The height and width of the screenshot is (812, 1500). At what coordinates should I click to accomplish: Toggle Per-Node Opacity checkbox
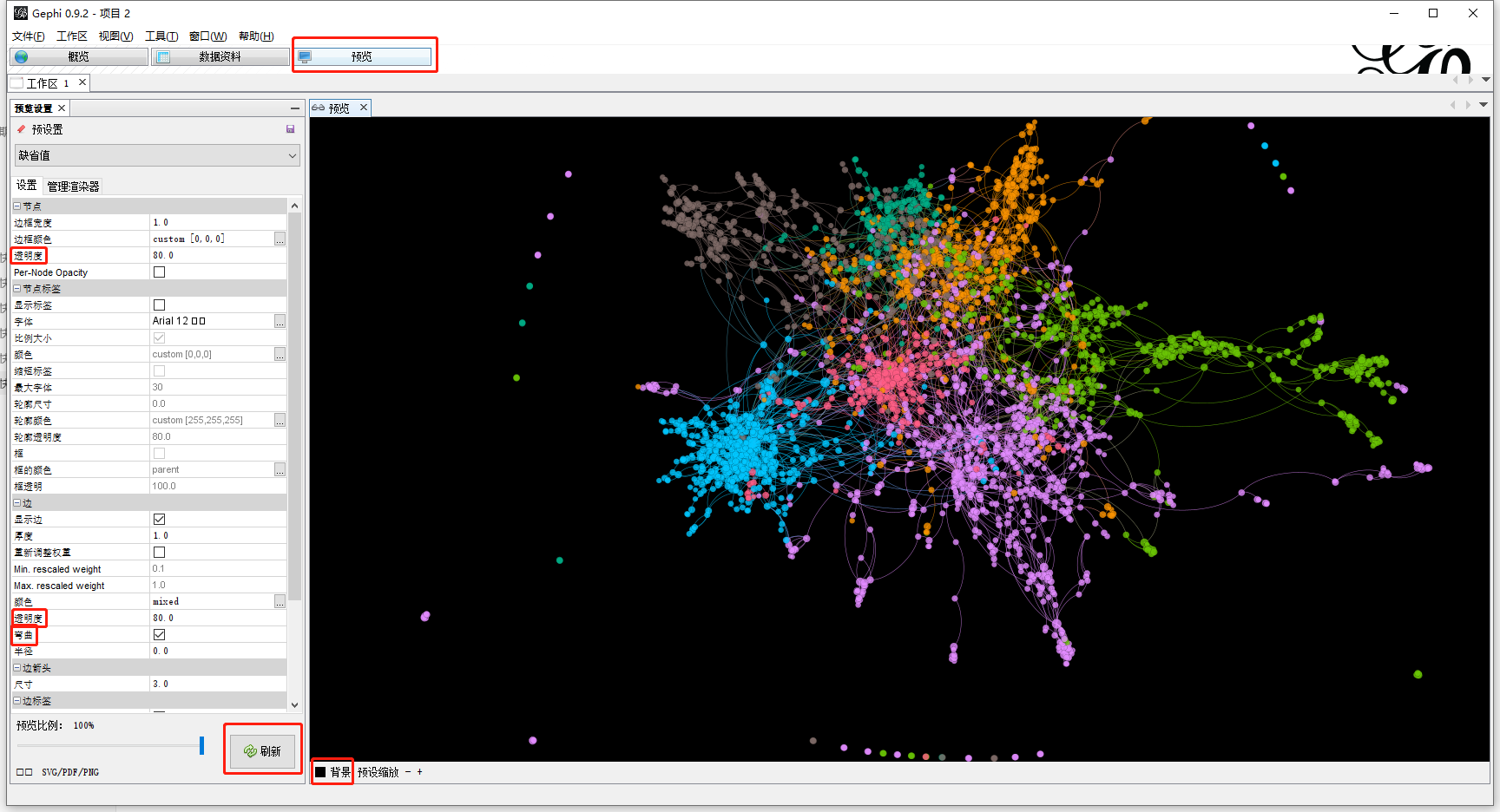click(159, 272)
